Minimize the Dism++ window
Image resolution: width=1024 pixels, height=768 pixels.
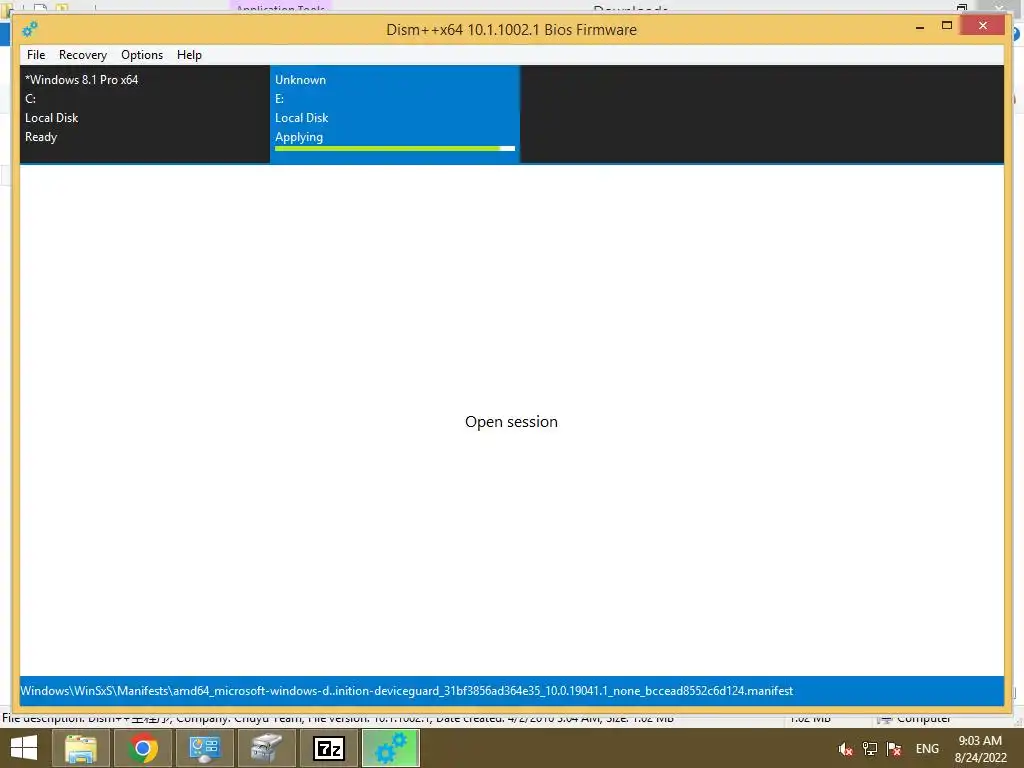pos(920,27)
